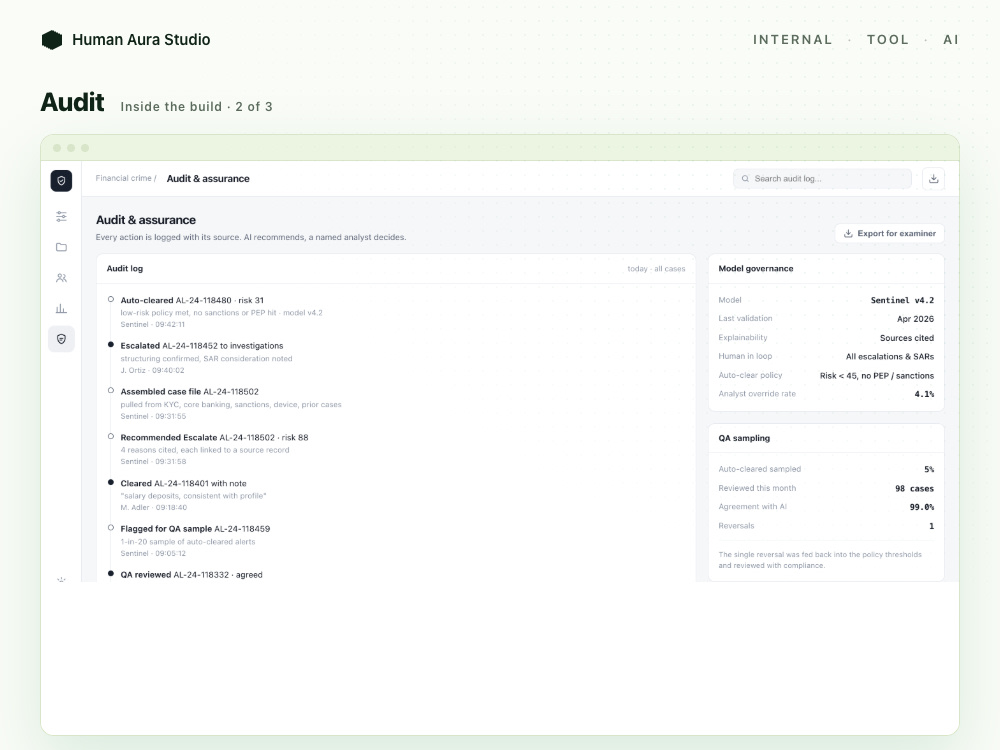
Task: Click the Financial crime breadcrumb
Action: 124,178
